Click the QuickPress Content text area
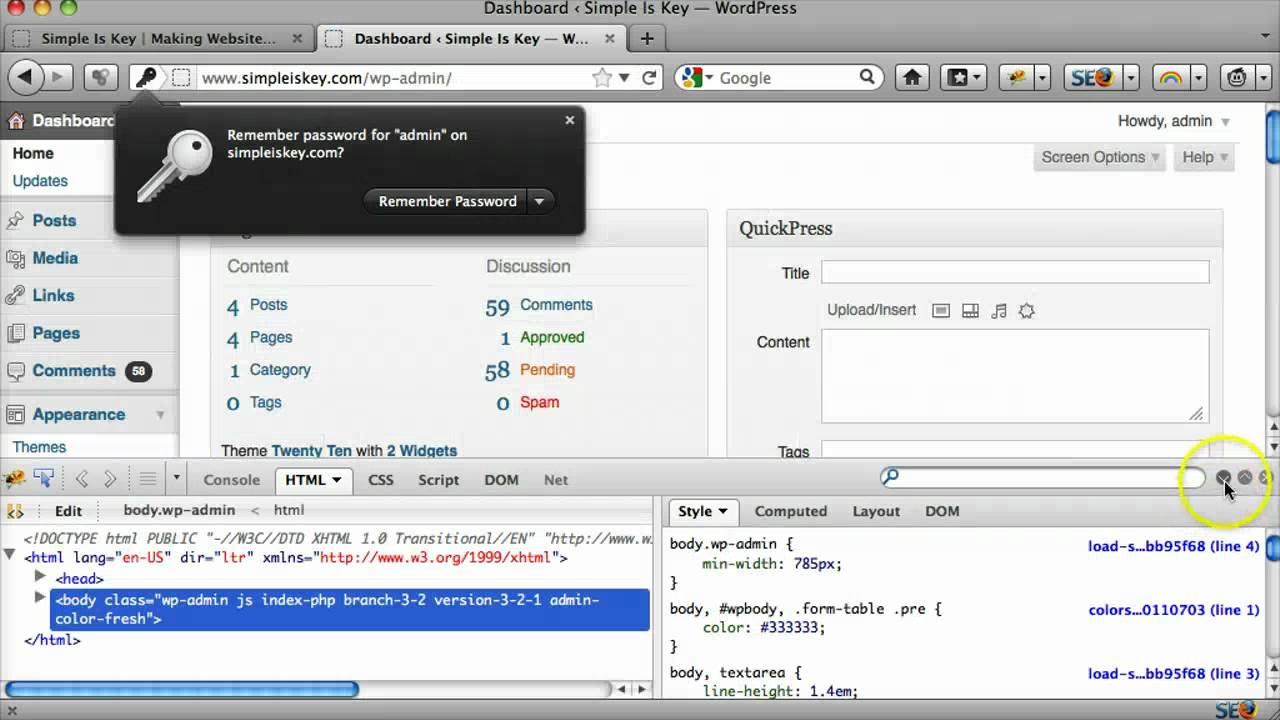 point(1015,376)
